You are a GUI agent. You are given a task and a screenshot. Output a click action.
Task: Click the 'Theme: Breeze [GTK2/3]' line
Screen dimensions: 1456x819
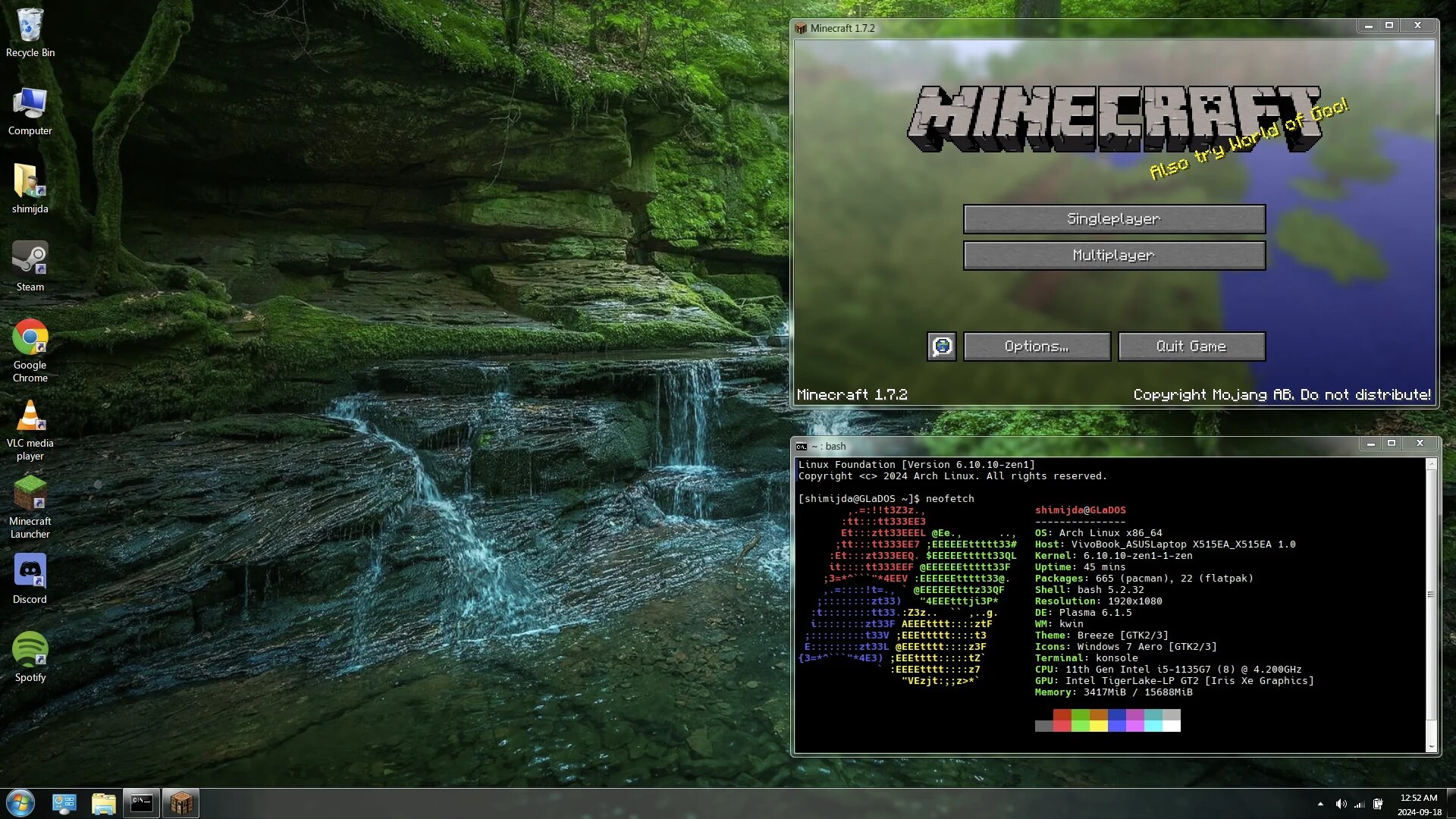tap(1101, 635)
